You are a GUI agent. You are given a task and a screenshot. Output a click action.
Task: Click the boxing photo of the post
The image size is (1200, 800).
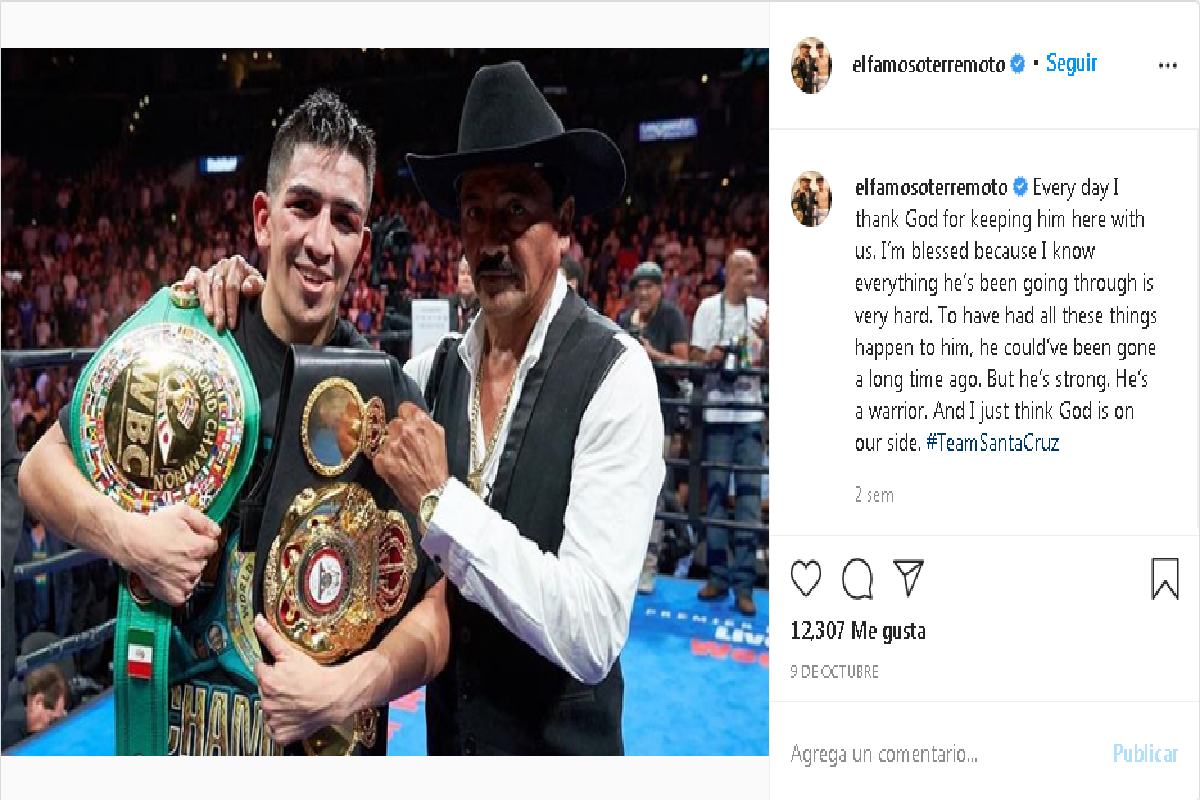[x=385, y=402]
